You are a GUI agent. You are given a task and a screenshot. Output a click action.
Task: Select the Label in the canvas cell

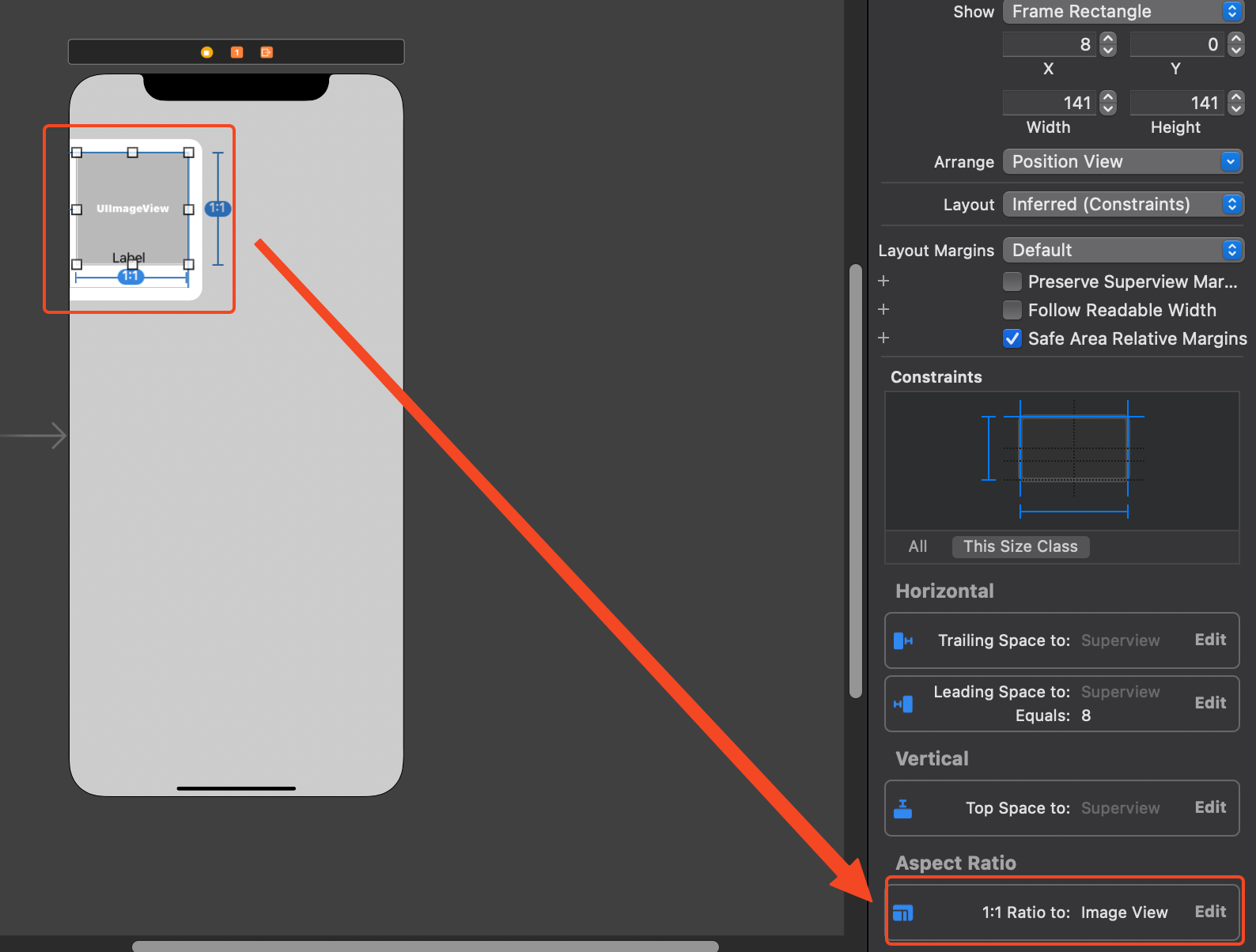pos(129,258)
